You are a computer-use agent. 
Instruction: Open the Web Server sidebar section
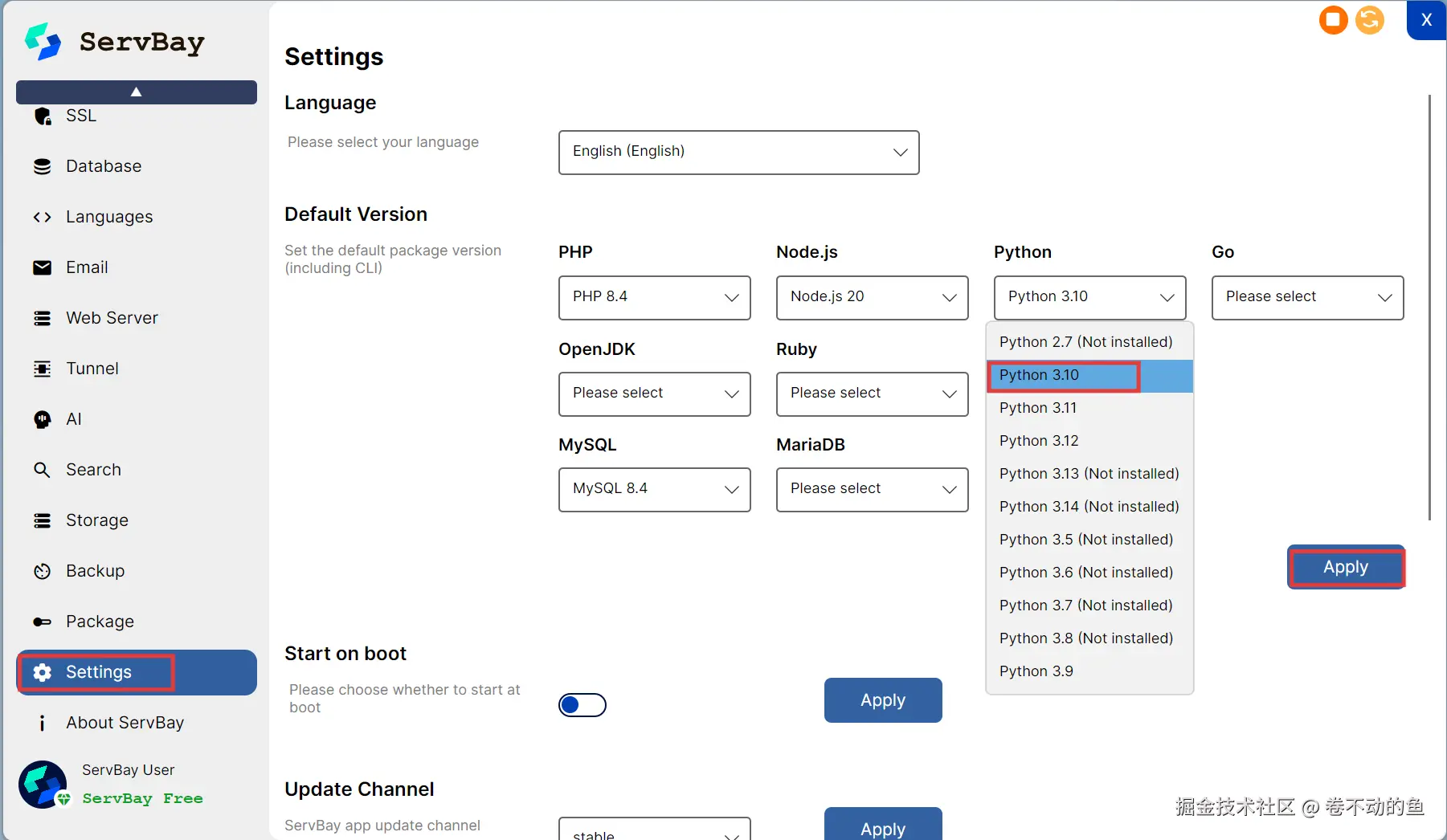click(112, 318)
